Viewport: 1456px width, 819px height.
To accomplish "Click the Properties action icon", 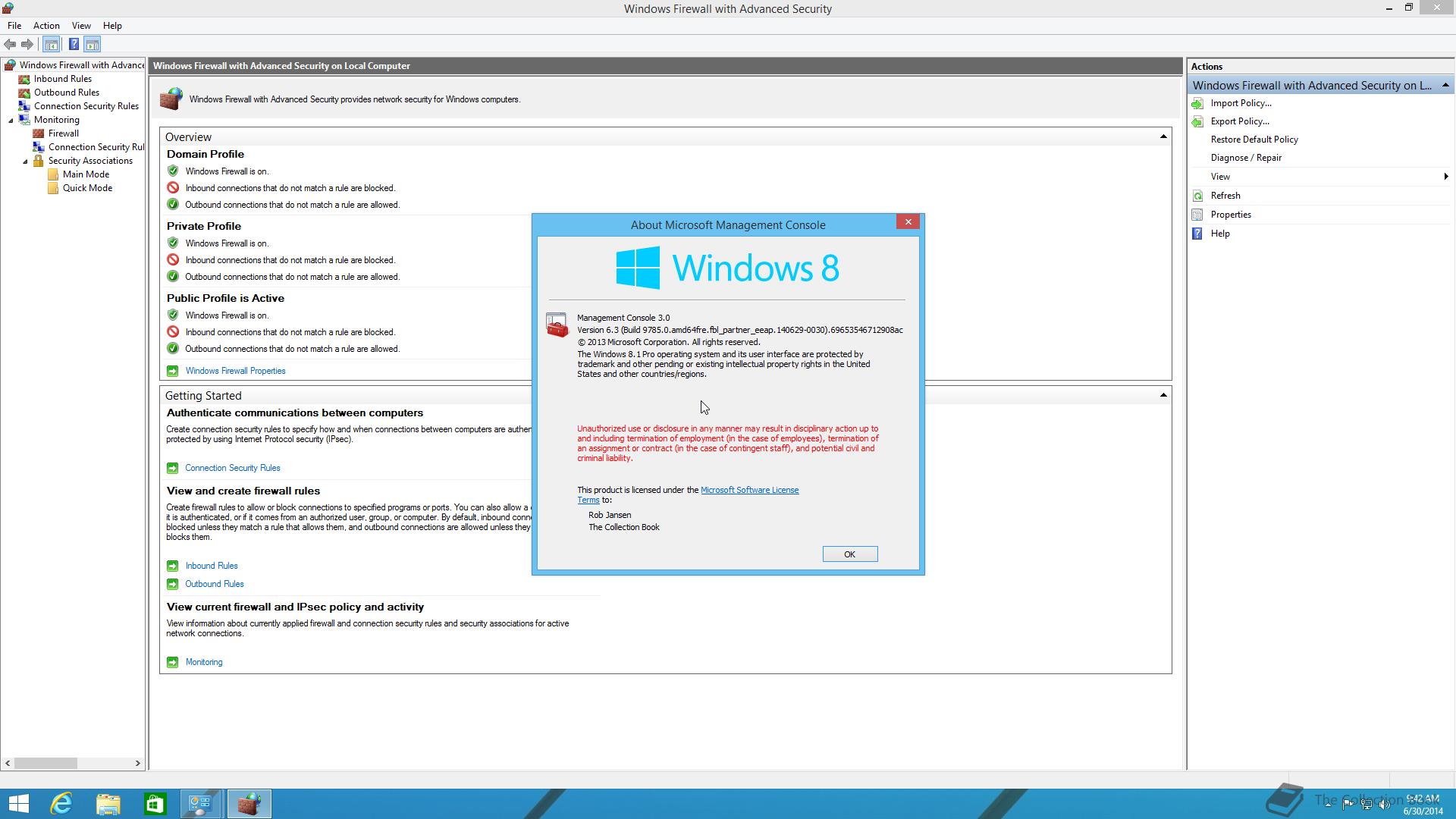I will (x=1197, y=215).
